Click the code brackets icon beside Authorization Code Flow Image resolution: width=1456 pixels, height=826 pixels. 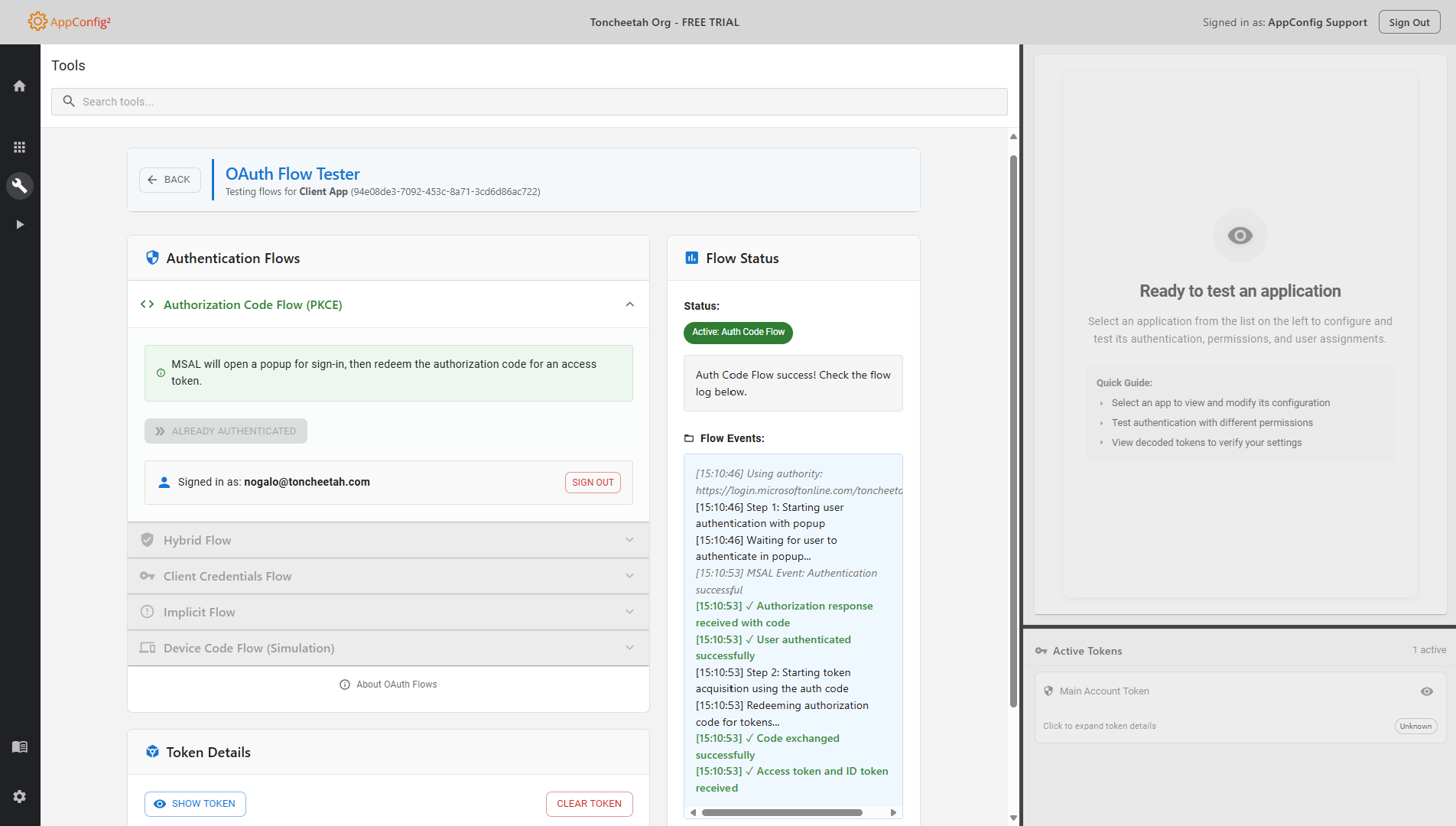(148, 304)
